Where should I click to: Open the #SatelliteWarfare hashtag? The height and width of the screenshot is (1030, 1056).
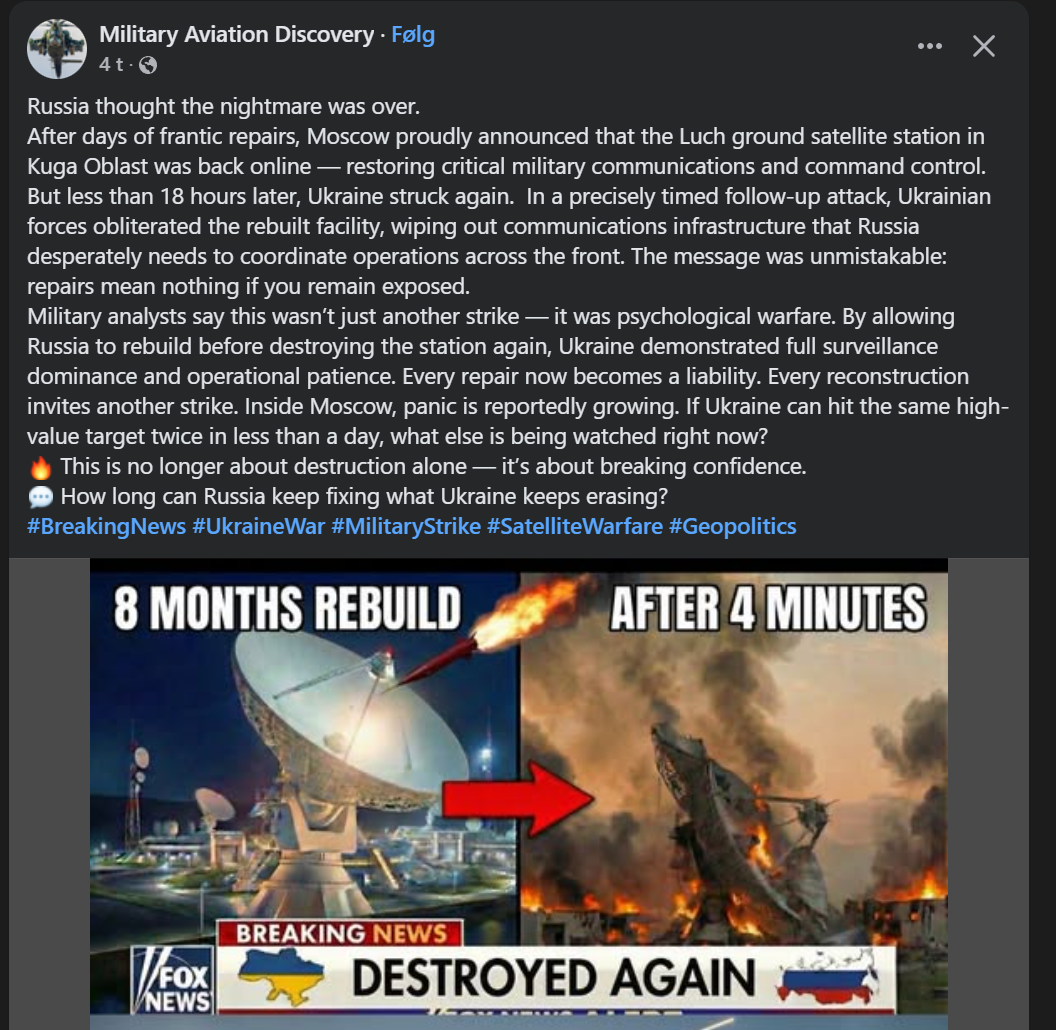[x=575, y=526]
